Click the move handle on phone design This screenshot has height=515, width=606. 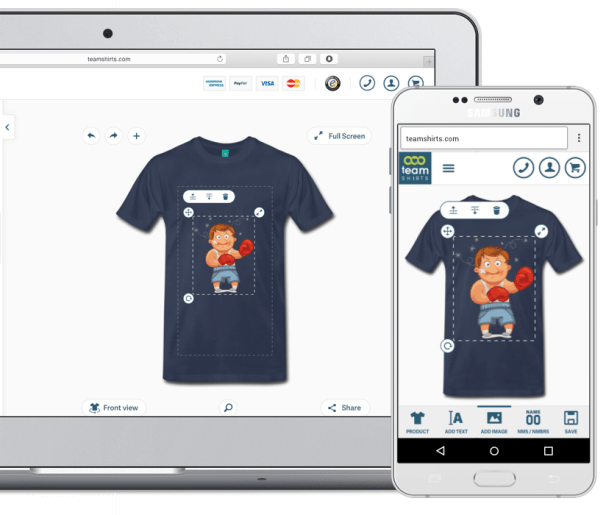[x=448, y=231]
